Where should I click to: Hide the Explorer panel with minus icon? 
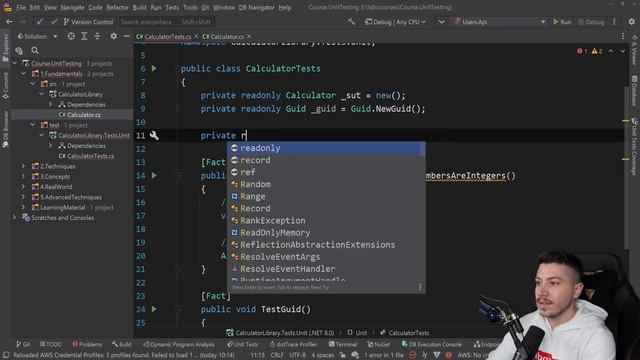(x=127, y=36)
